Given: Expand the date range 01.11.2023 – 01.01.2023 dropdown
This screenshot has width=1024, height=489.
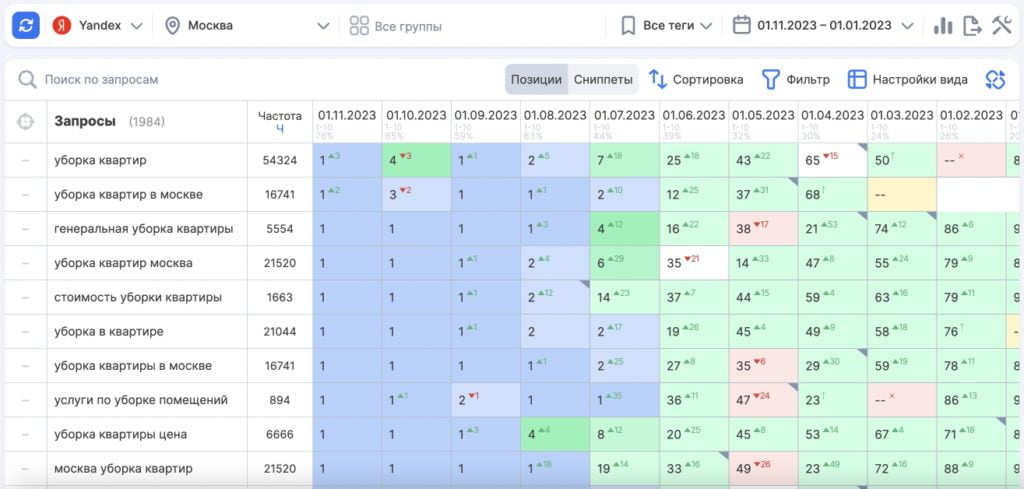Looking at the screenshot, I should [x=823, y=26].
